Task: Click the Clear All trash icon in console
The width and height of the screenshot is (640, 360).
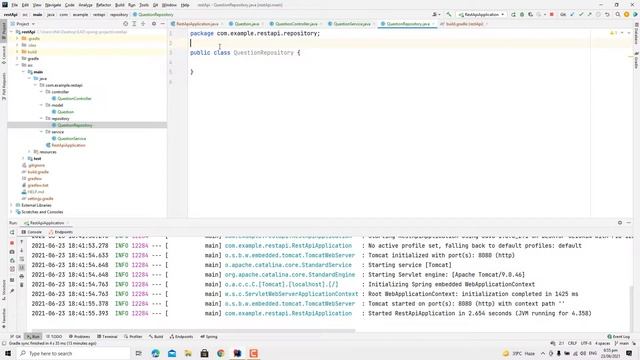Action: [22, 284]
